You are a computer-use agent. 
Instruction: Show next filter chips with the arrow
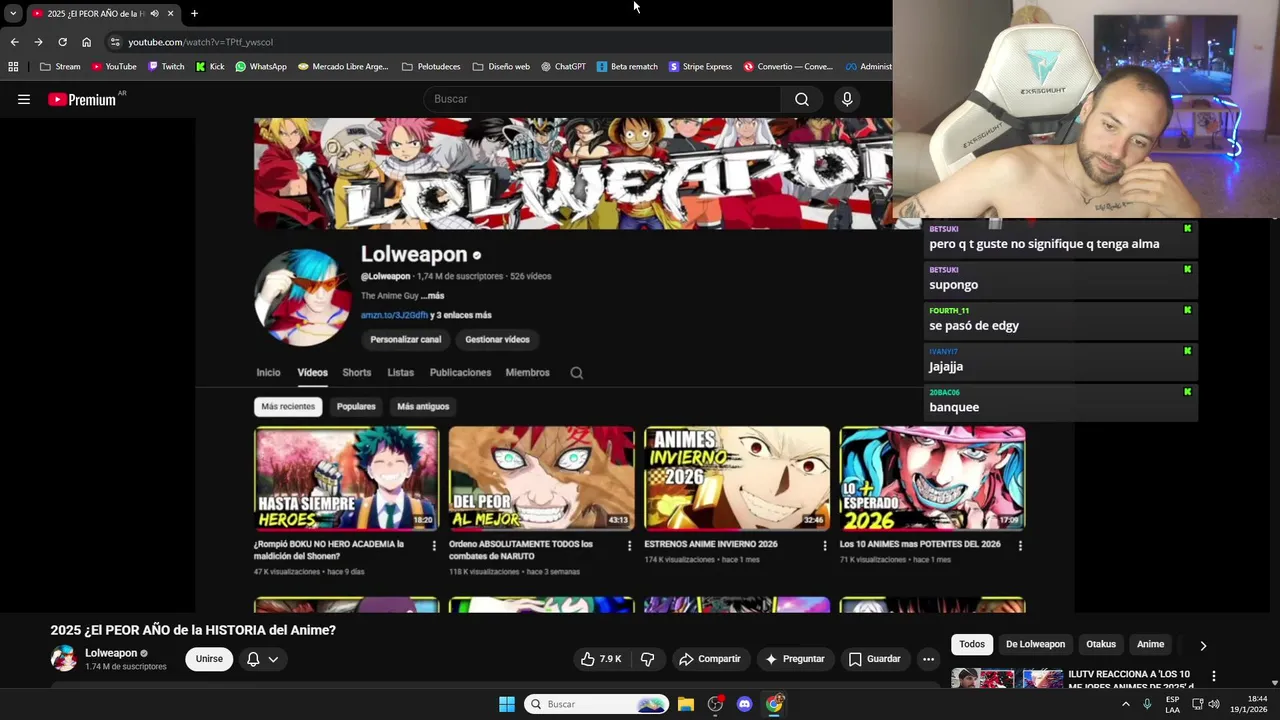pyautogui.click(x=1203, y=645)
